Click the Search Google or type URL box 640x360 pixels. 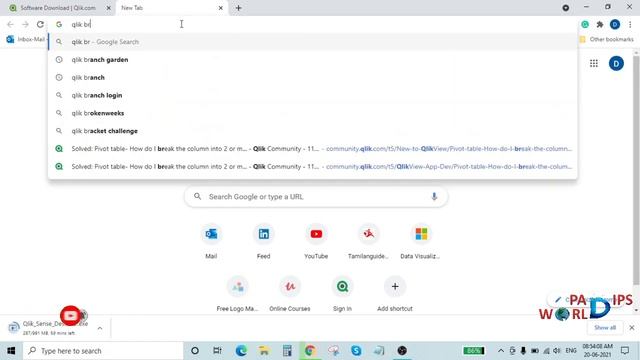(316, 197)
